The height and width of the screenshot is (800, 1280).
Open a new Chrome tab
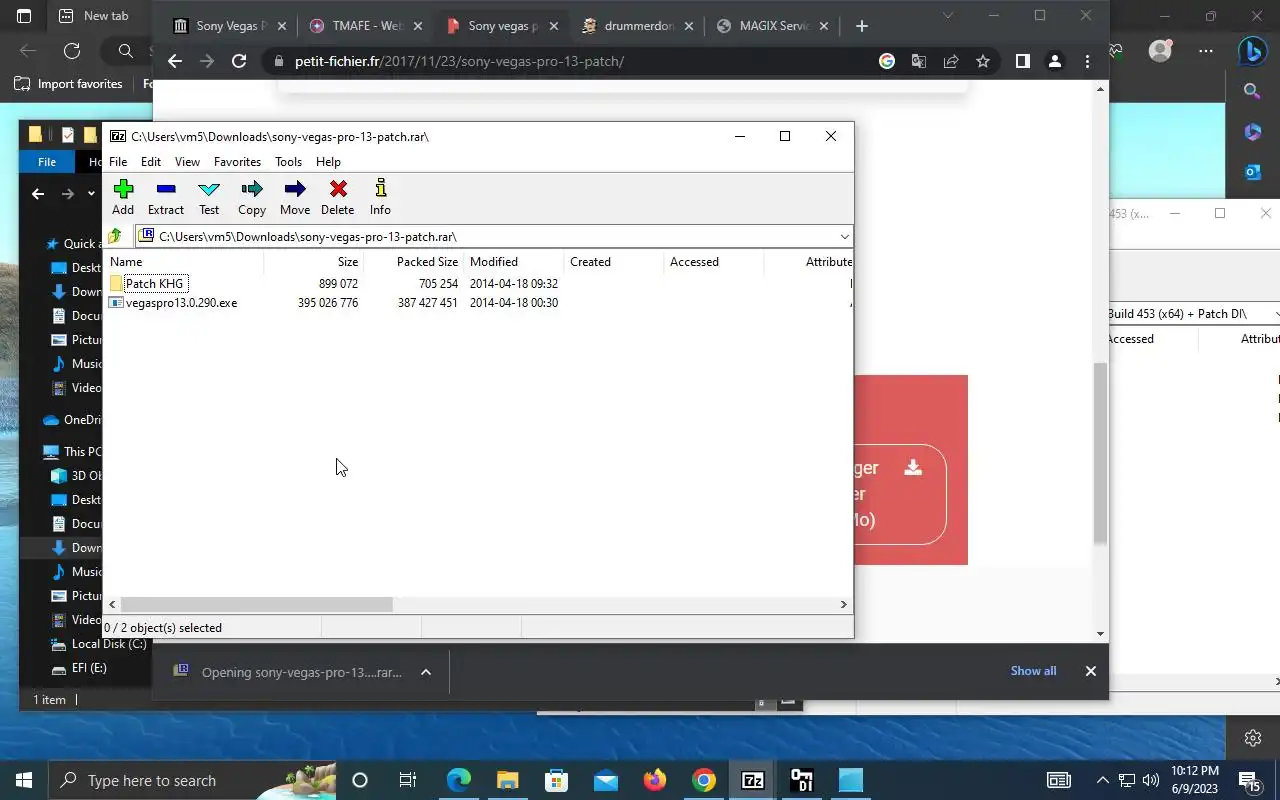(862, 26)
